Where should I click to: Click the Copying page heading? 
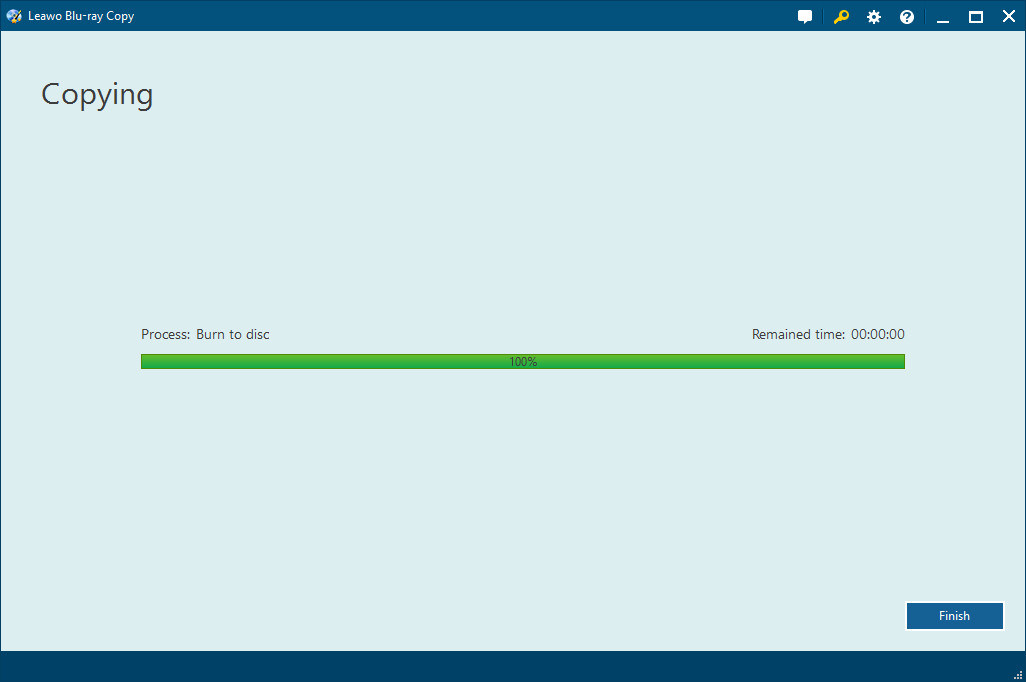click(97, 95)
